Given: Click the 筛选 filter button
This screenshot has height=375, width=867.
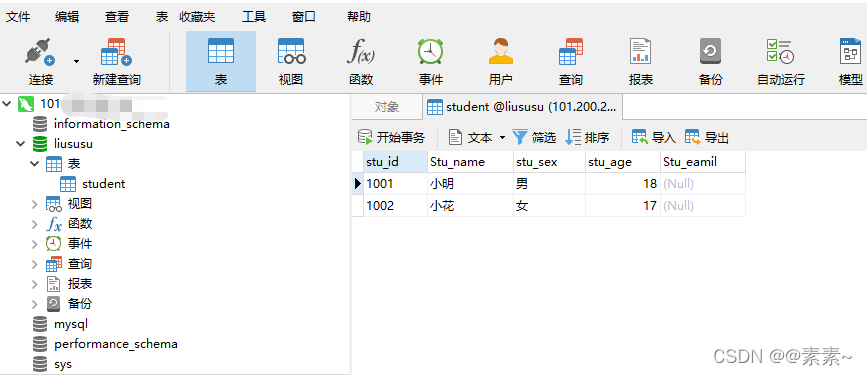Looking at the screenshot, I should click(x=534, y=137).
